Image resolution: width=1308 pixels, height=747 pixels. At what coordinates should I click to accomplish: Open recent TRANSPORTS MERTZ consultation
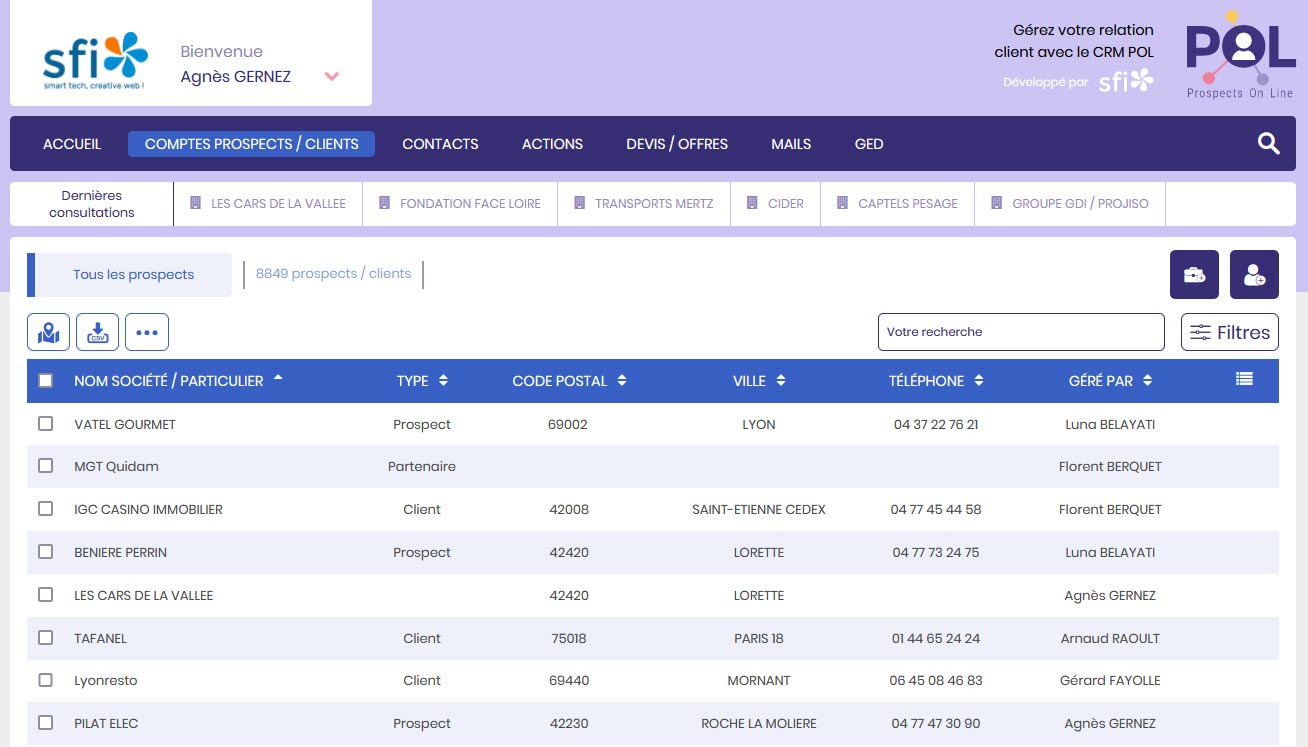click(643, 204)
